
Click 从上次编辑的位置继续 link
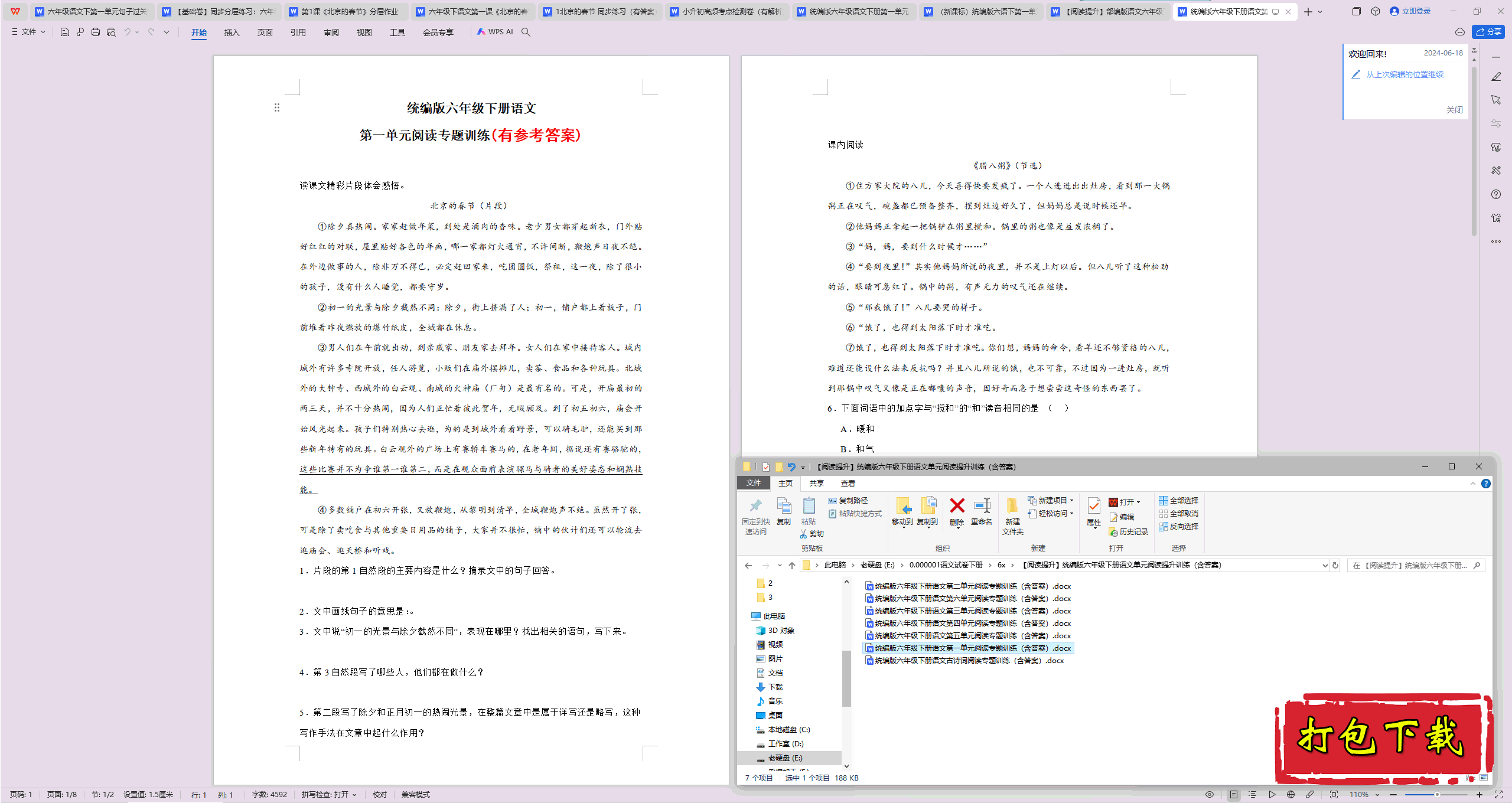[x=1405, y=74]
